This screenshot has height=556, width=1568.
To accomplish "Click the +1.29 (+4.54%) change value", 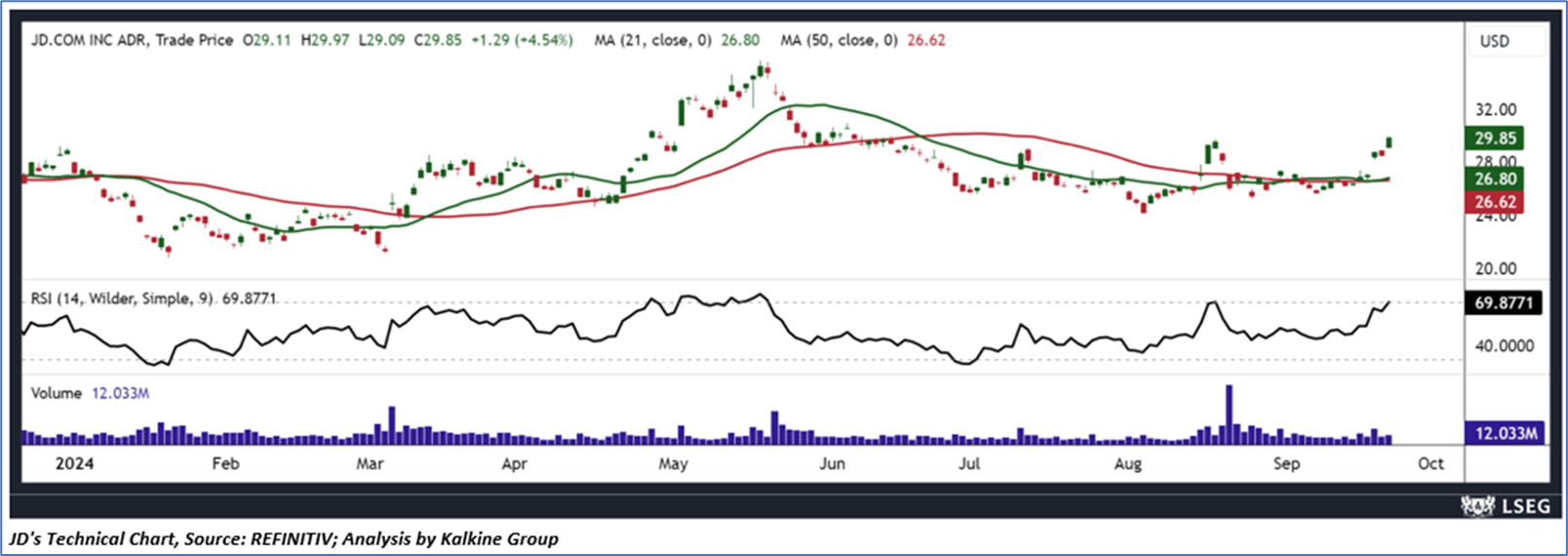I will click(x=522, y=40).
